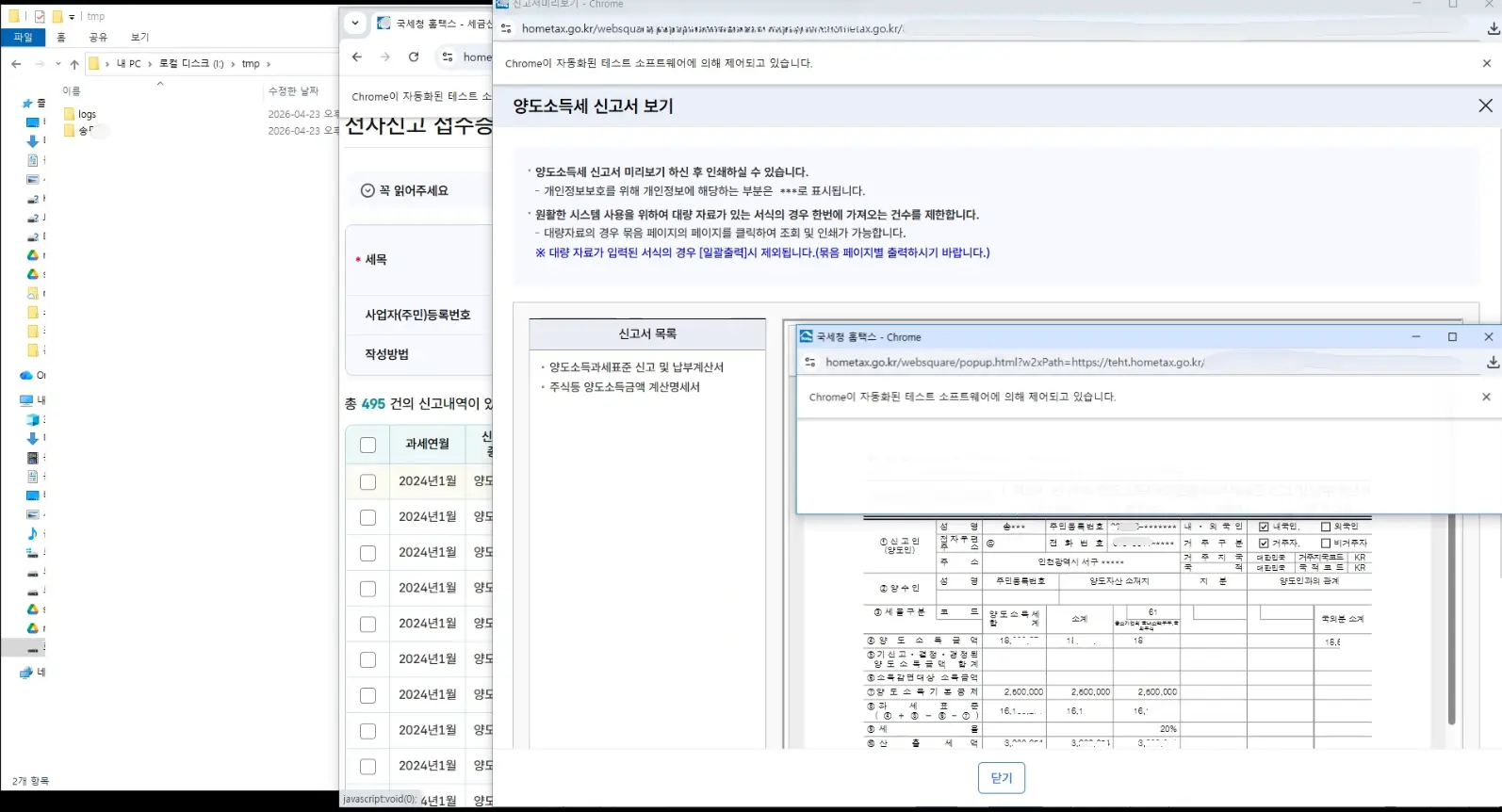Click the properties checkmark icon in Explorer title bar

(40, 16)
